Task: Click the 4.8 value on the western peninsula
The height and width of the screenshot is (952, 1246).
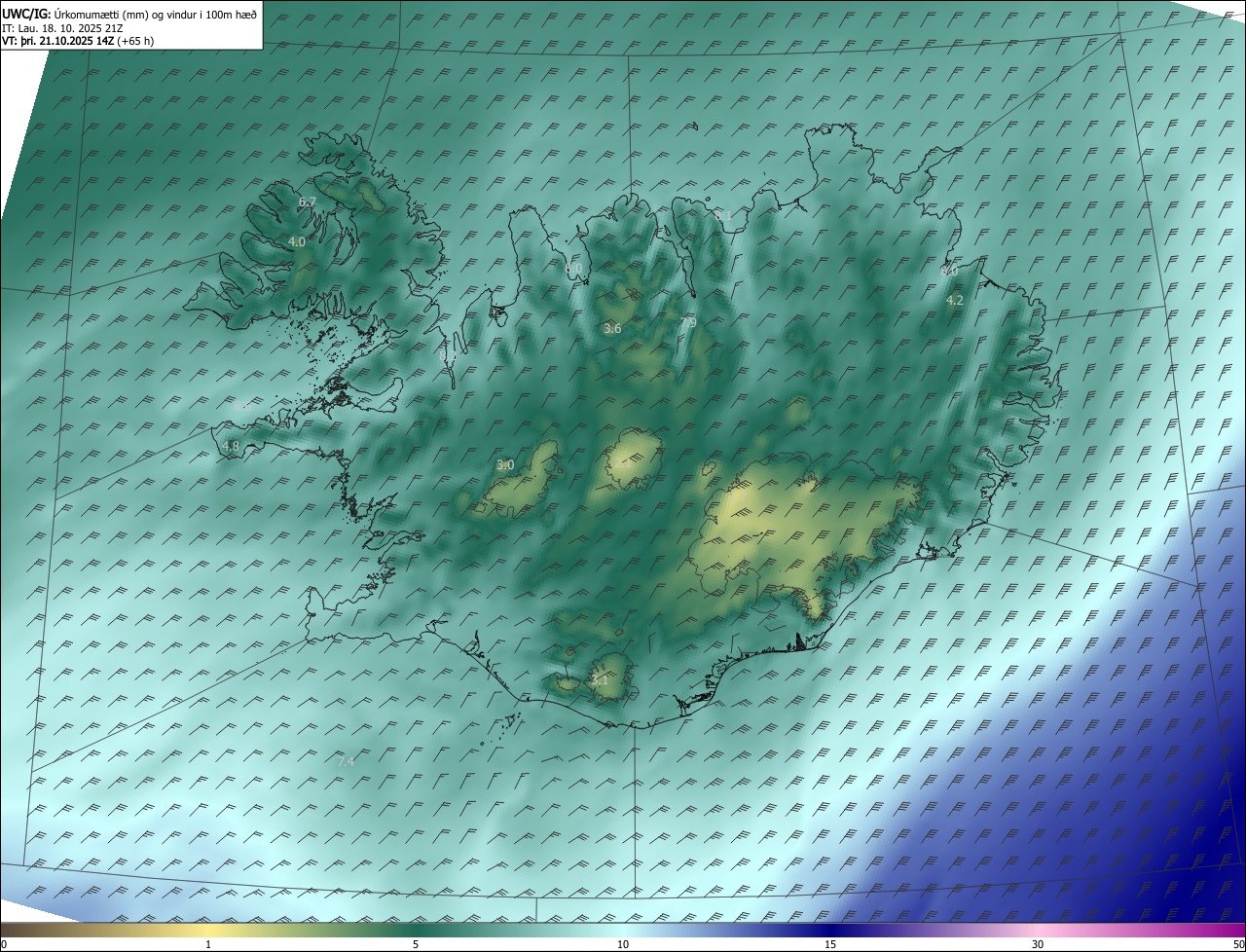Action: point(231,447)
